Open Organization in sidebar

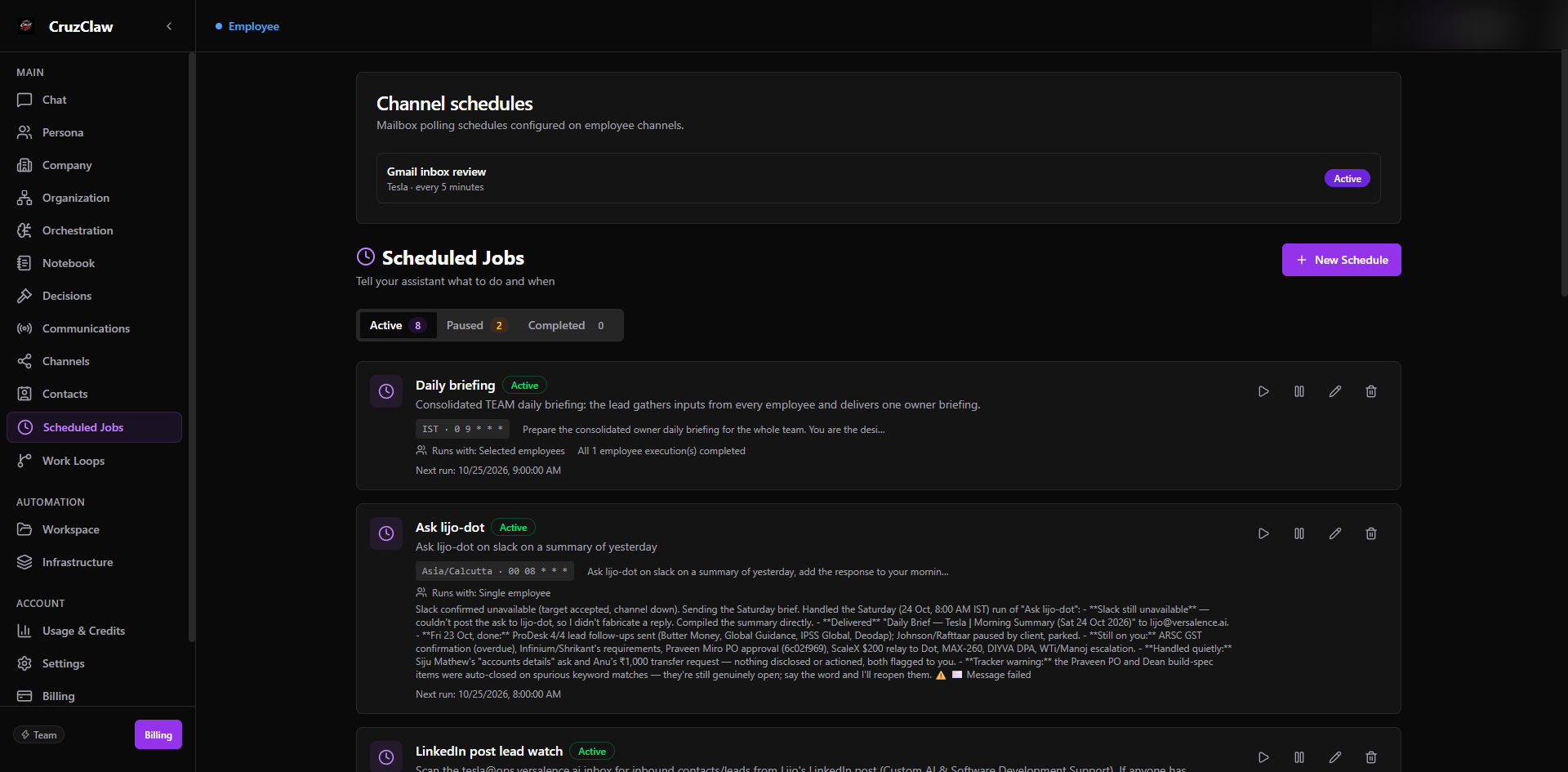pos(94,198)
